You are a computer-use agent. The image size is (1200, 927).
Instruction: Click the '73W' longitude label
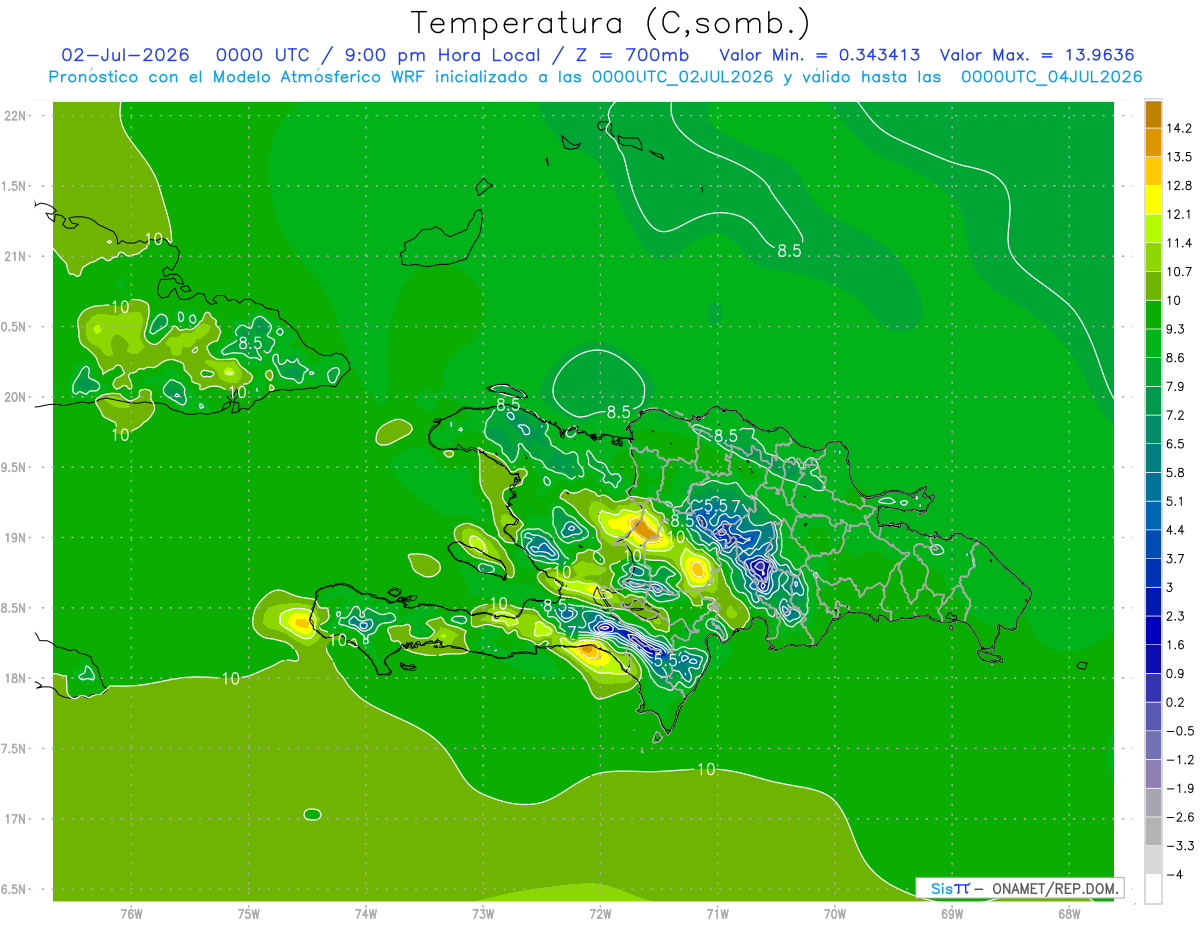(483, 913)
